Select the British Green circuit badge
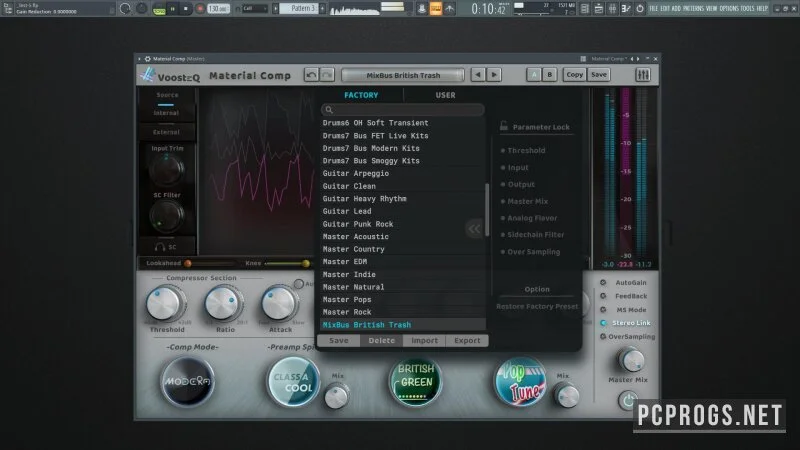Viewport: 800px width, 450px height. (415, 382)
